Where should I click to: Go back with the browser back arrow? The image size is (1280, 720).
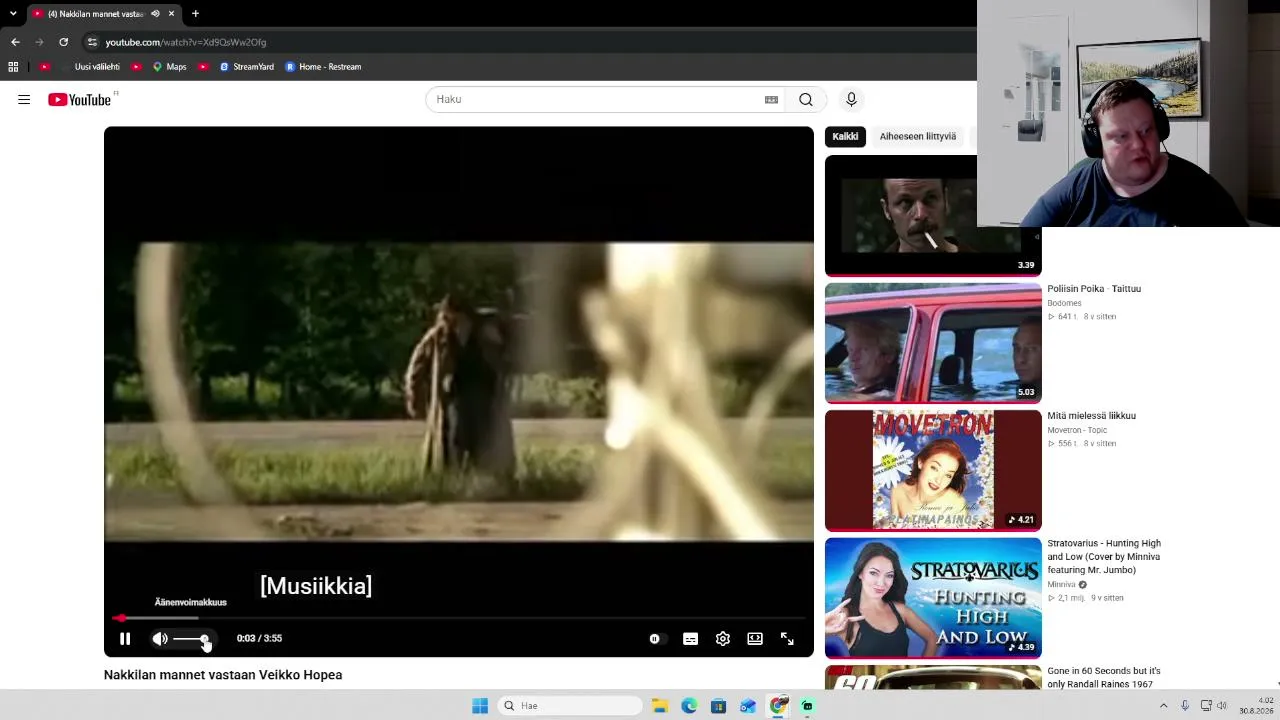tap(15, 42)
